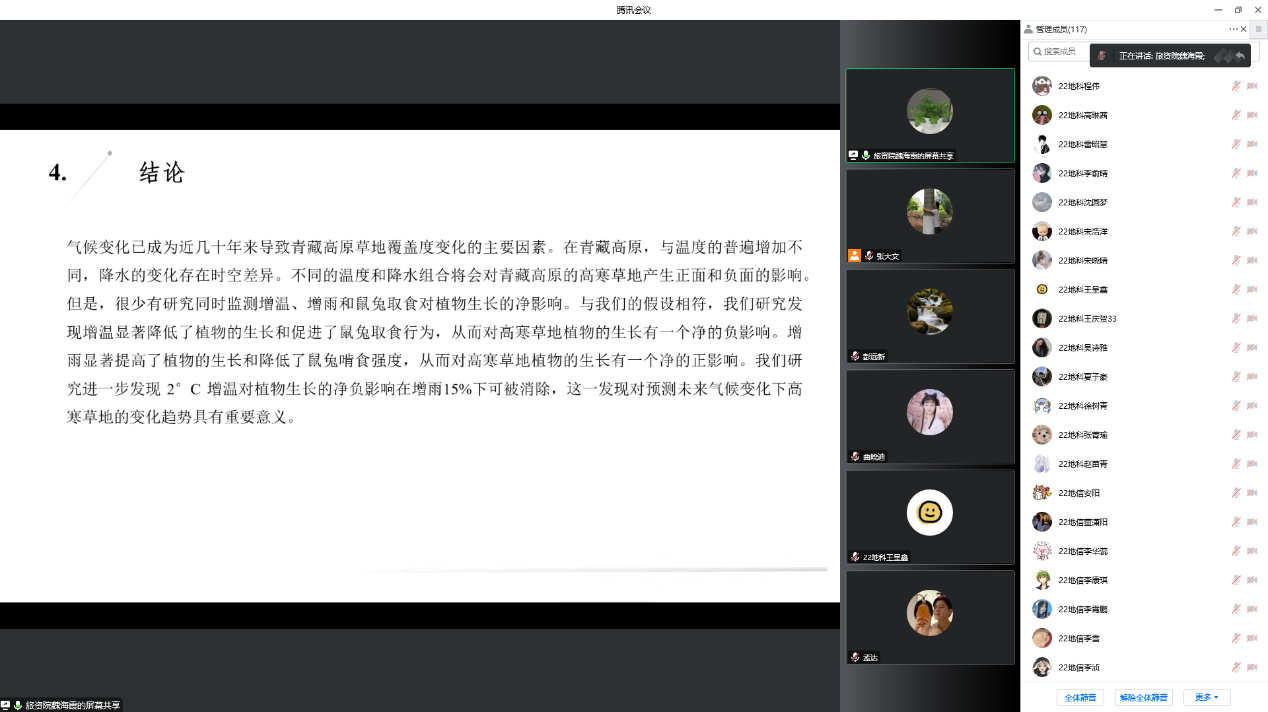Open the 更多 dropdown at panel bottom
Image resolution: width=1268 pixels, height=712 pixels.
click(1206, 697)
